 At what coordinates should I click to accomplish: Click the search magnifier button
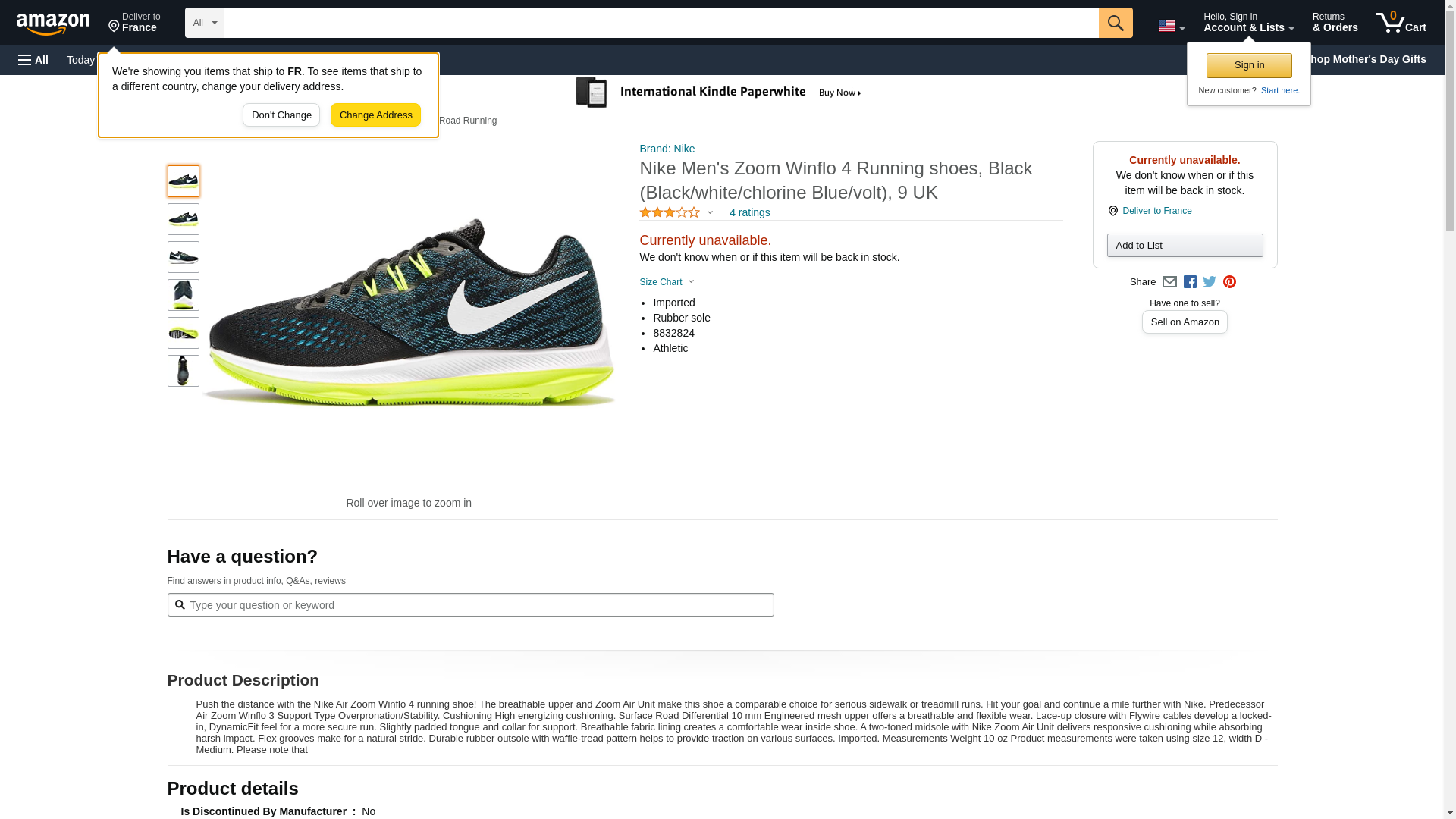click(1115, 23)
